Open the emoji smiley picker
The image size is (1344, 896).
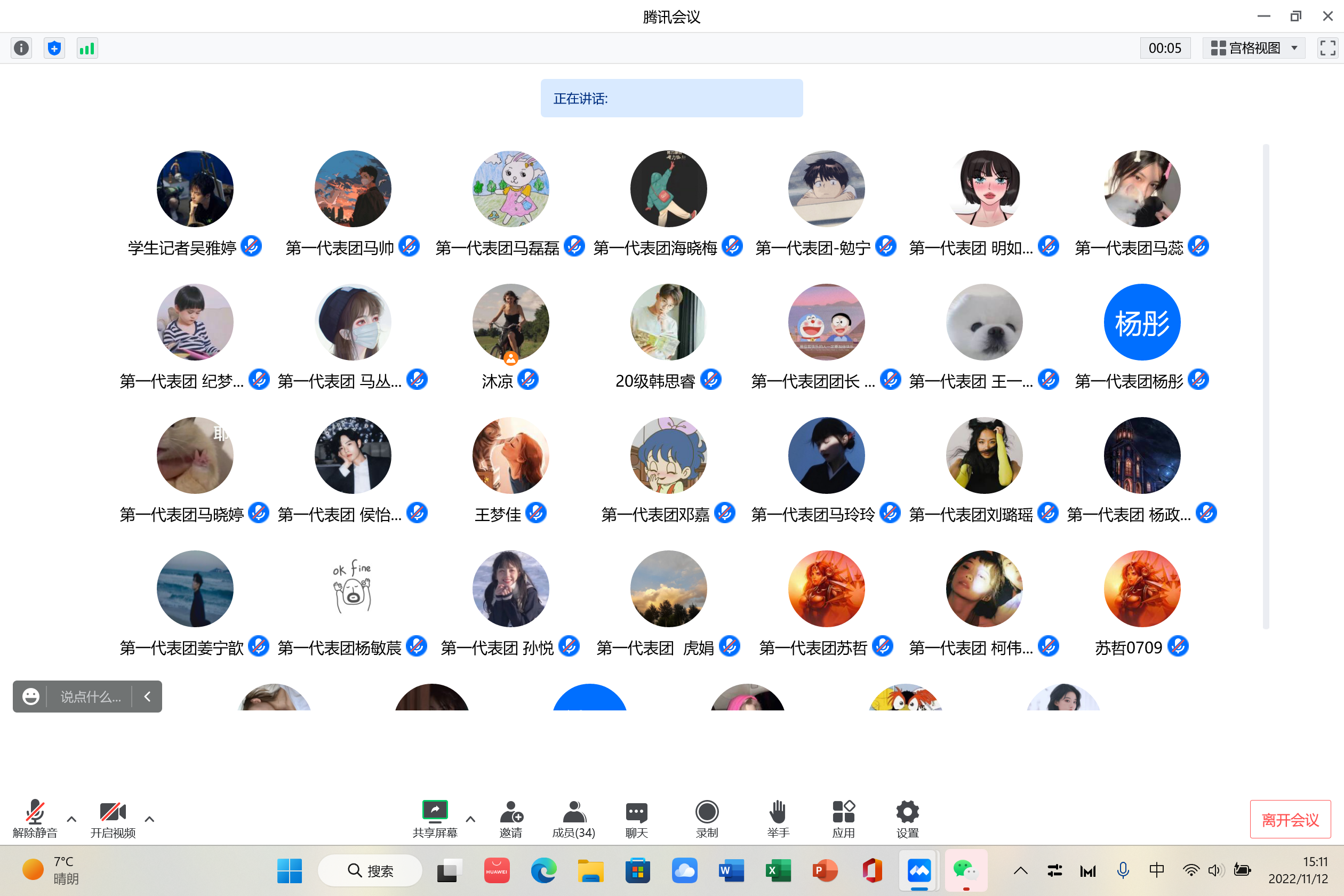tap(31, 696)
